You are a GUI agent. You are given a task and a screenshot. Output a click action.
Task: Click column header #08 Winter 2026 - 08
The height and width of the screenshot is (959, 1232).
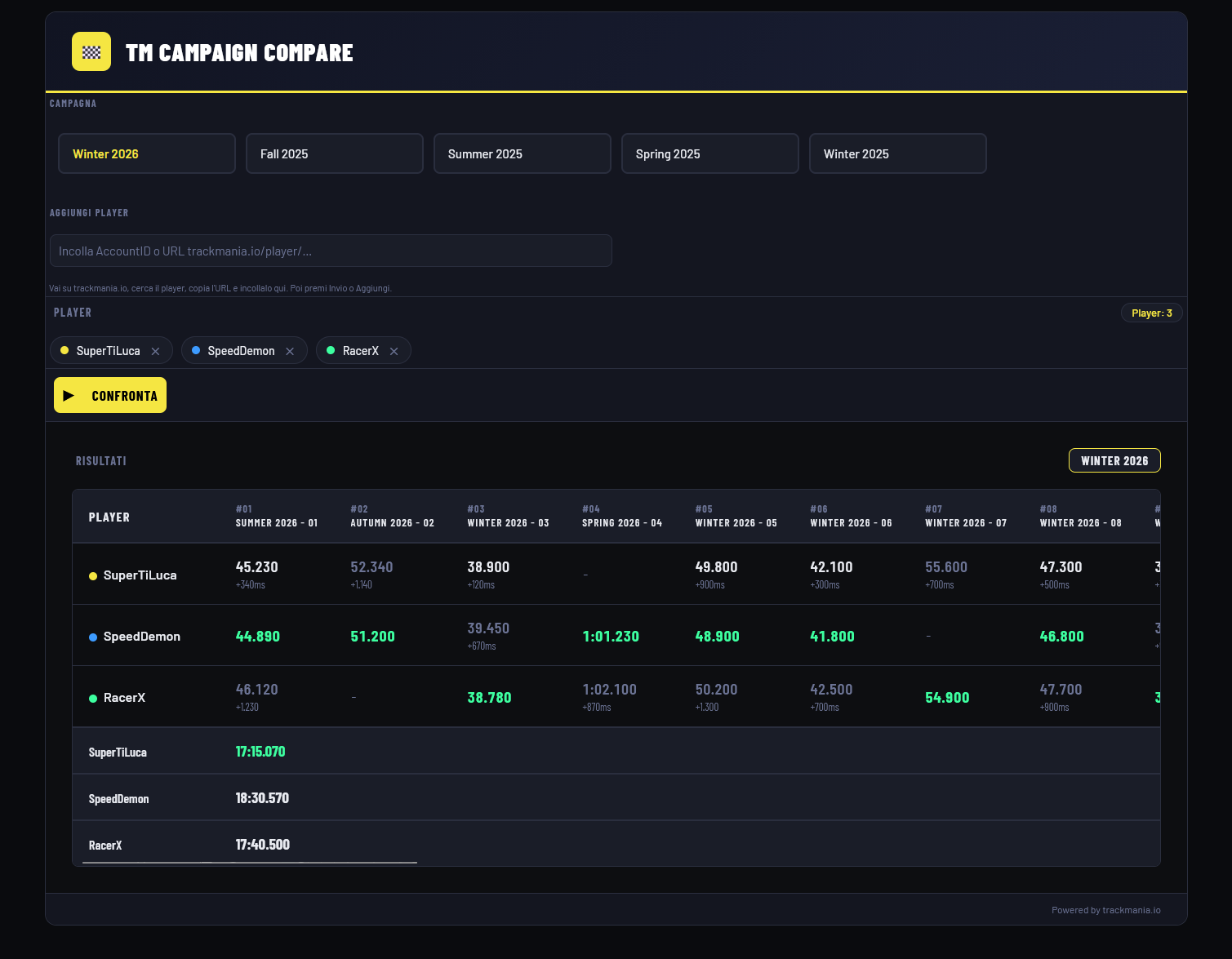[1081, 516]
